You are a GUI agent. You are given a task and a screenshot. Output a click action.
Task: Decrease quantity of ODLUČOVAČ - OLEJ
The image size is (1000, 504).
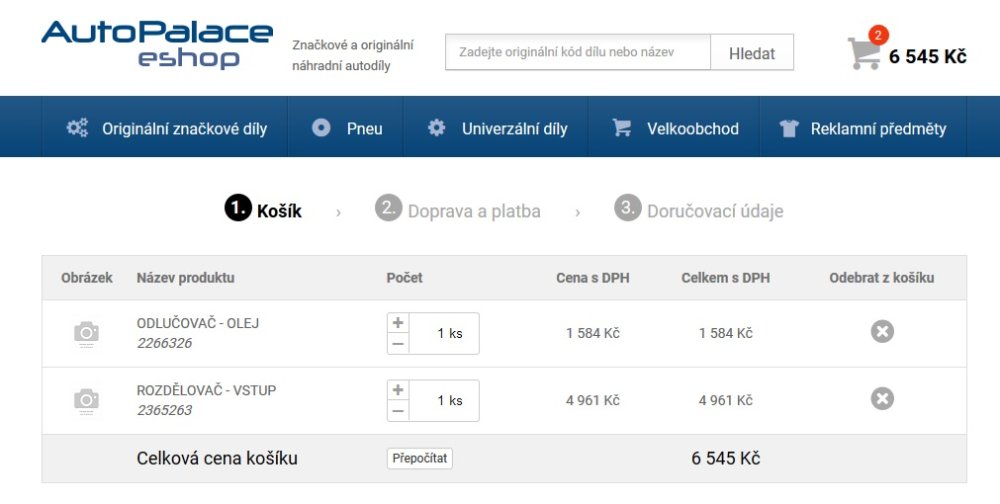click(398, 343)
